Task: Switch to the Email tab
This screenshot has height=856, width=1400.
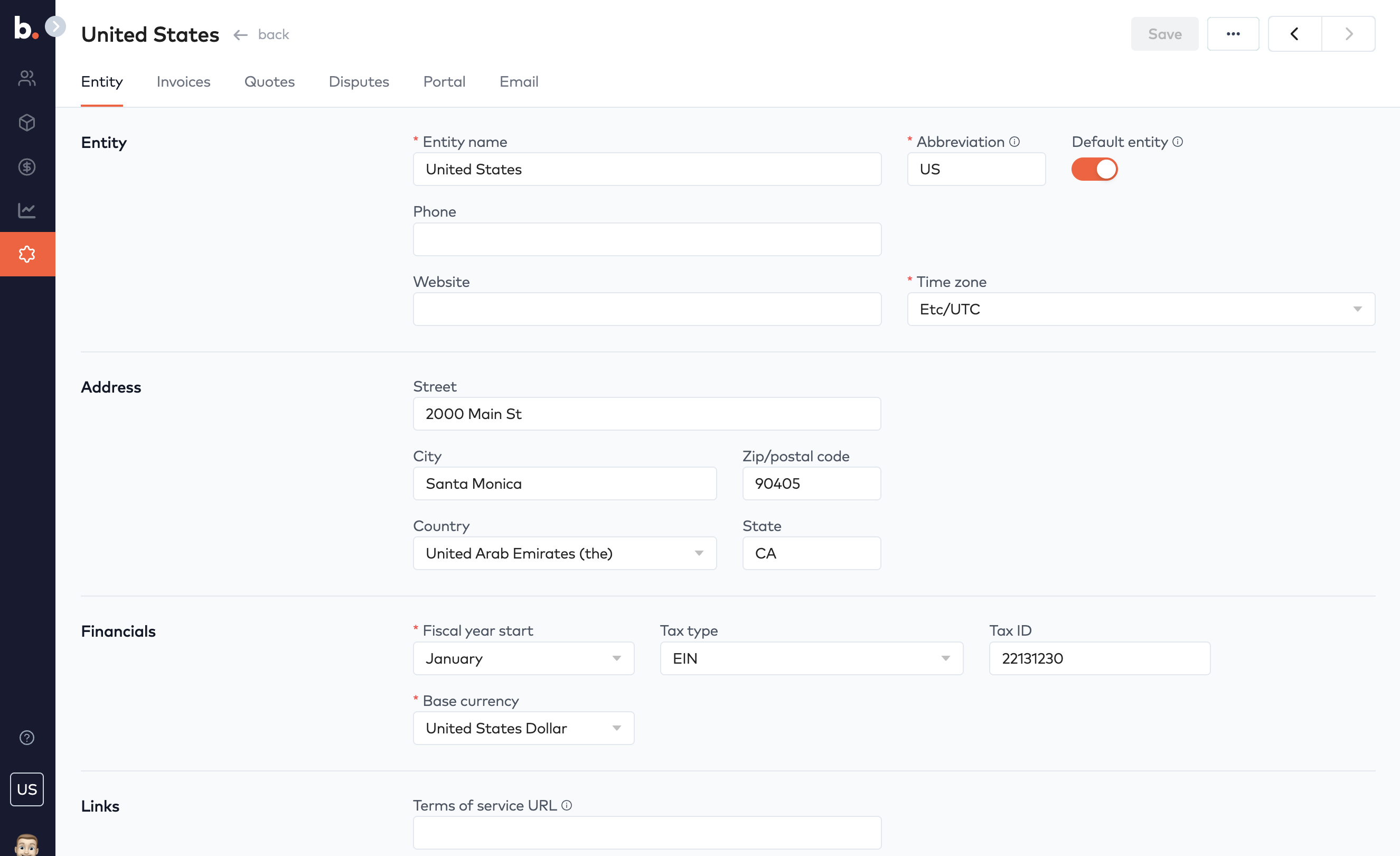Action: tap(519, 82)
